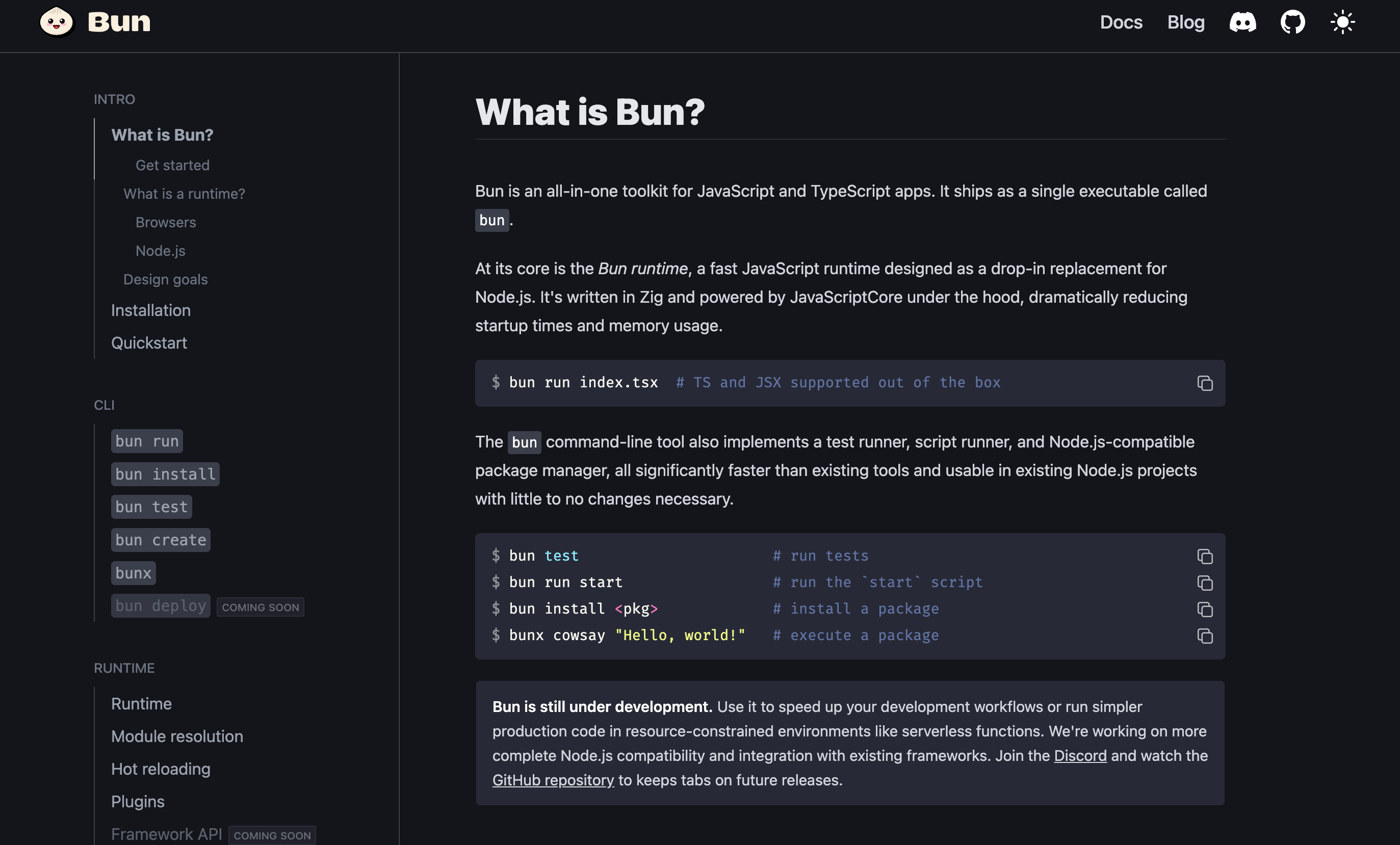Open the Docs header menu item
This screenshot has width=1400, height=845.
[x=1121, y=22]
